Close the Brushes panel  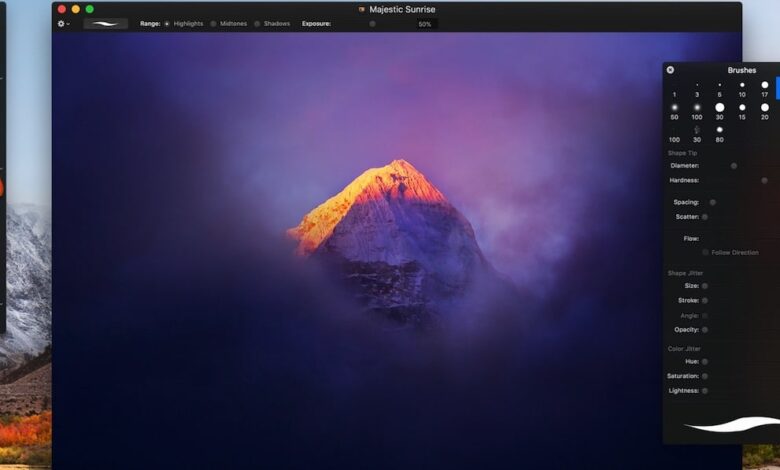point(670,70)
